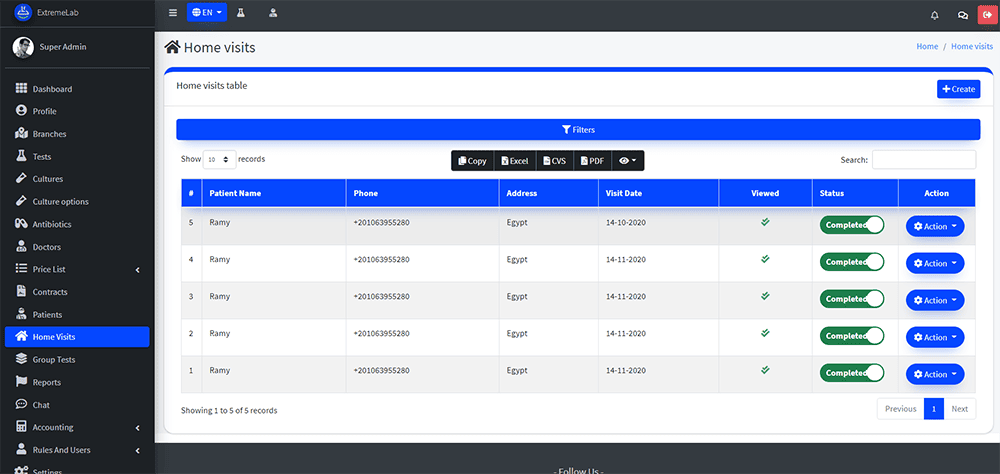
Task: Open the EN language dropdown
Action: (x=207, y=14)
